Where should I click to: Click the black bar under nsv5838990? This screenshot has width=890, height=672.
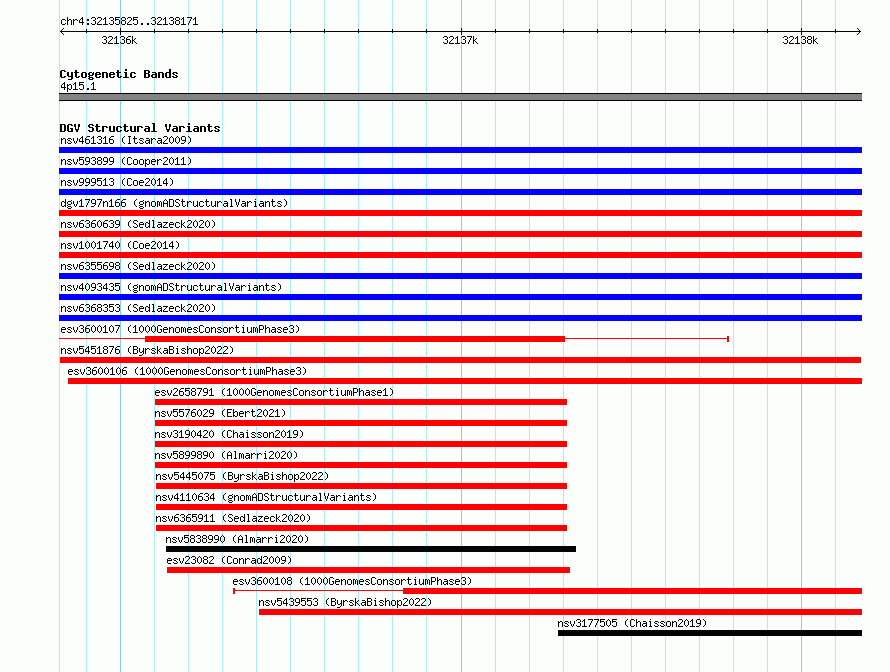point(371,549)
